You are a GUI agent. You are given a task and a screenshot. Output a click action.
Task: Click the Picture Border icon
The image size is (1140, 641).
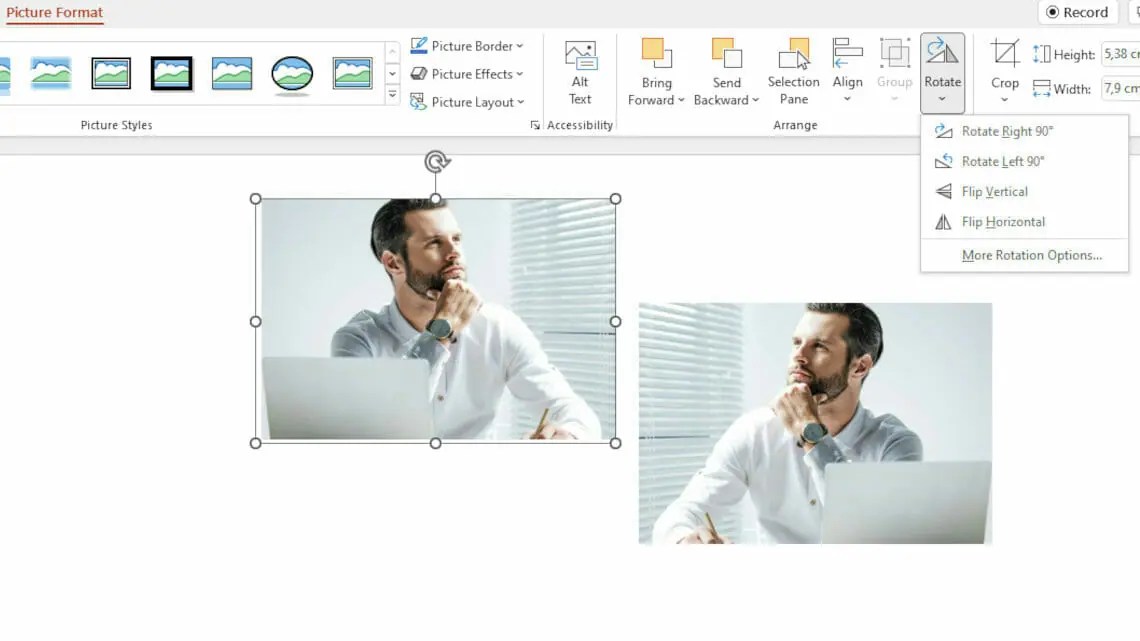pyautogui.click(x=420, y=45)
